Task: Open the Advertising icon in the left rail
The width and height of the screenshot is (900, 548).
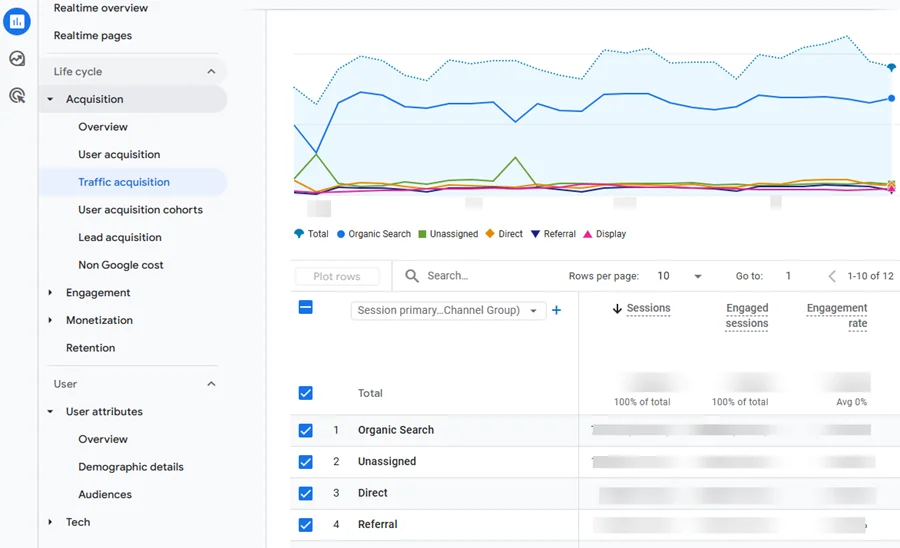Action: [x=17, y=95]
